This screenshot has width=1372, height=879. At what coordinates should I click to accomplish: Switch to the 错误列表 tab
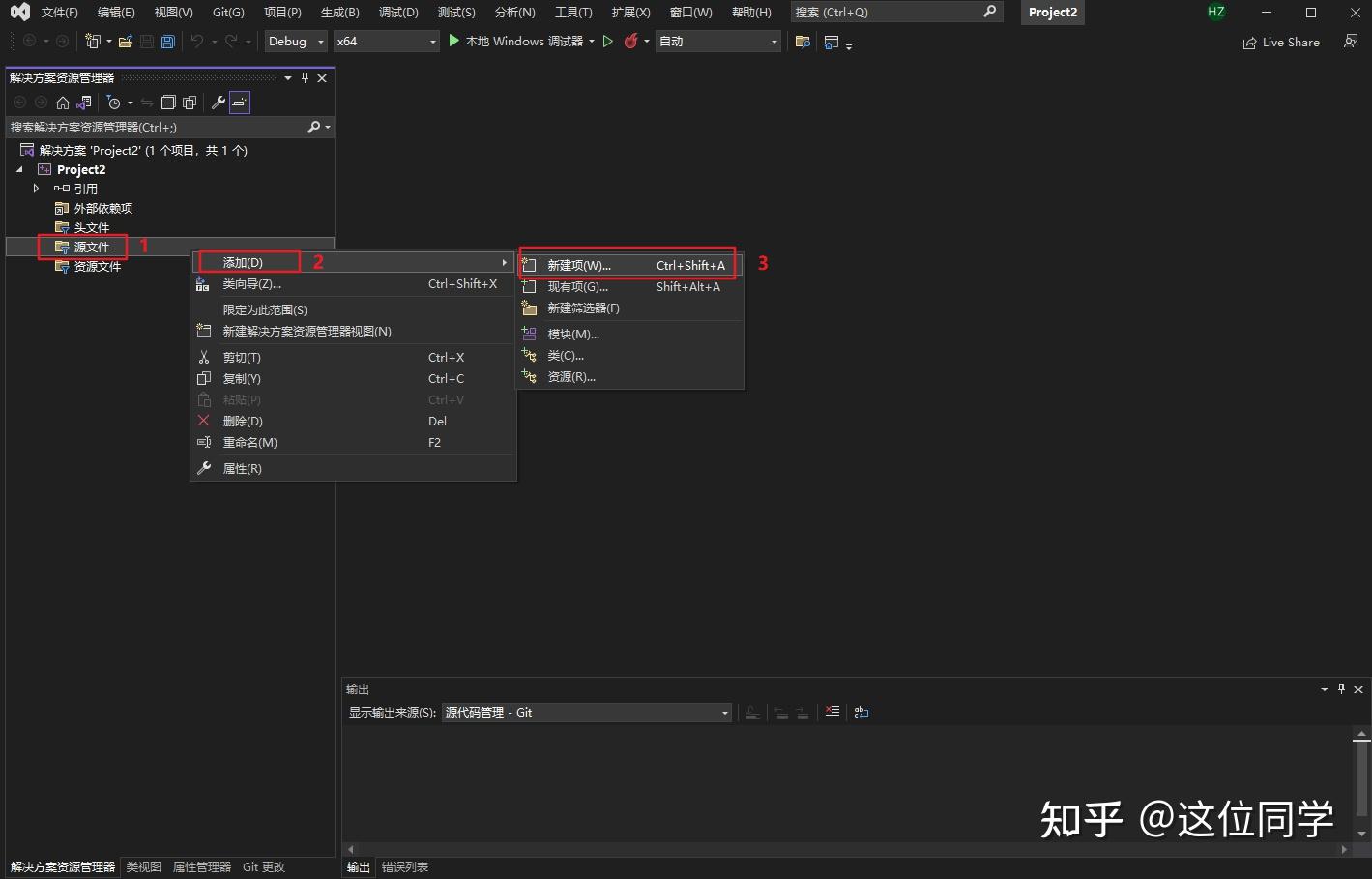click(405, 867)
